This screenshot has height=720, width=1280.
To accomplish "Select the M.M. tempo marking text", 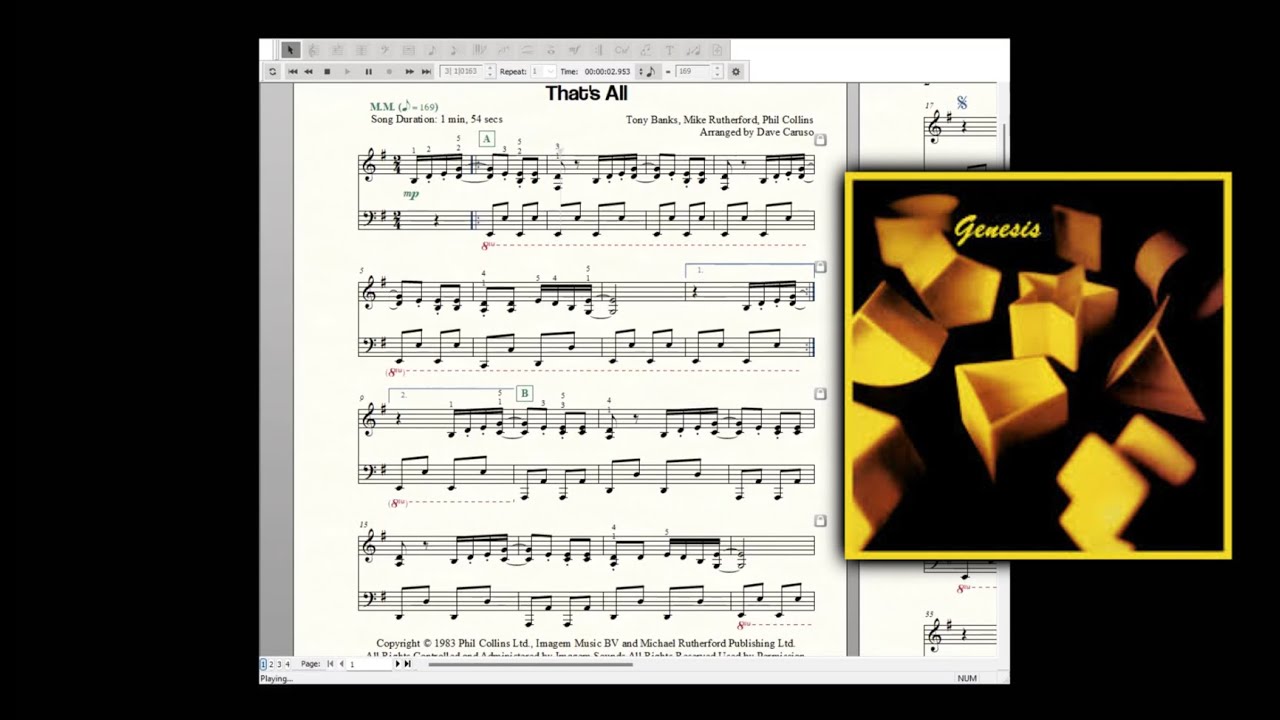I will (x=404, y=106).
